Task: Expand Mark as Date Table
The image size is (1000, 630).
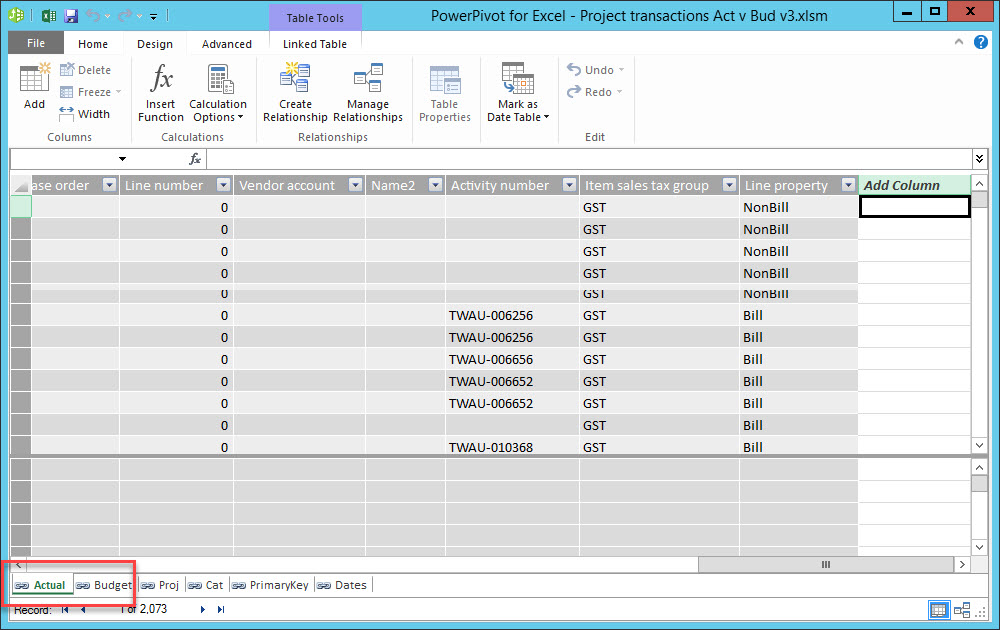Action: point(518,92)
